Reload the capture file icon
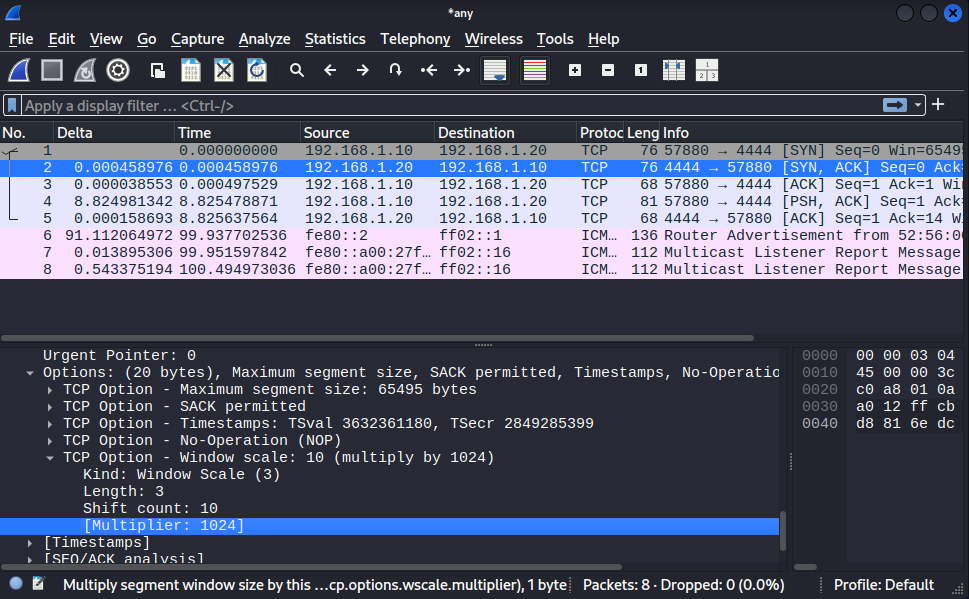 pyautogui.click(x=257, y=70)
